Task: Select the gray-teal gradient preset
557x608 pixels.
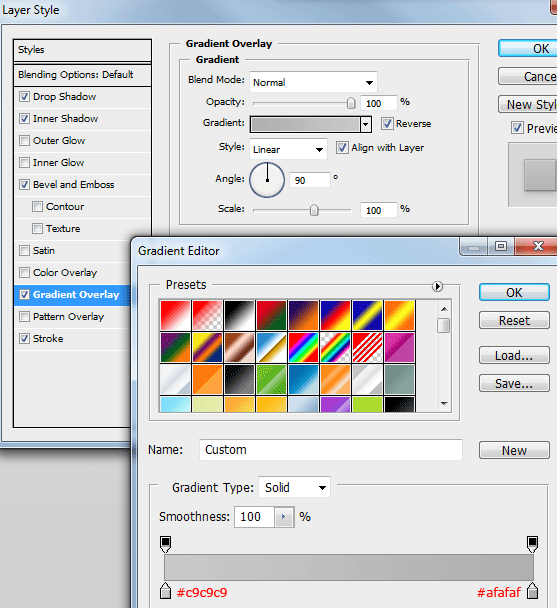Action: (x=400, y=379)
